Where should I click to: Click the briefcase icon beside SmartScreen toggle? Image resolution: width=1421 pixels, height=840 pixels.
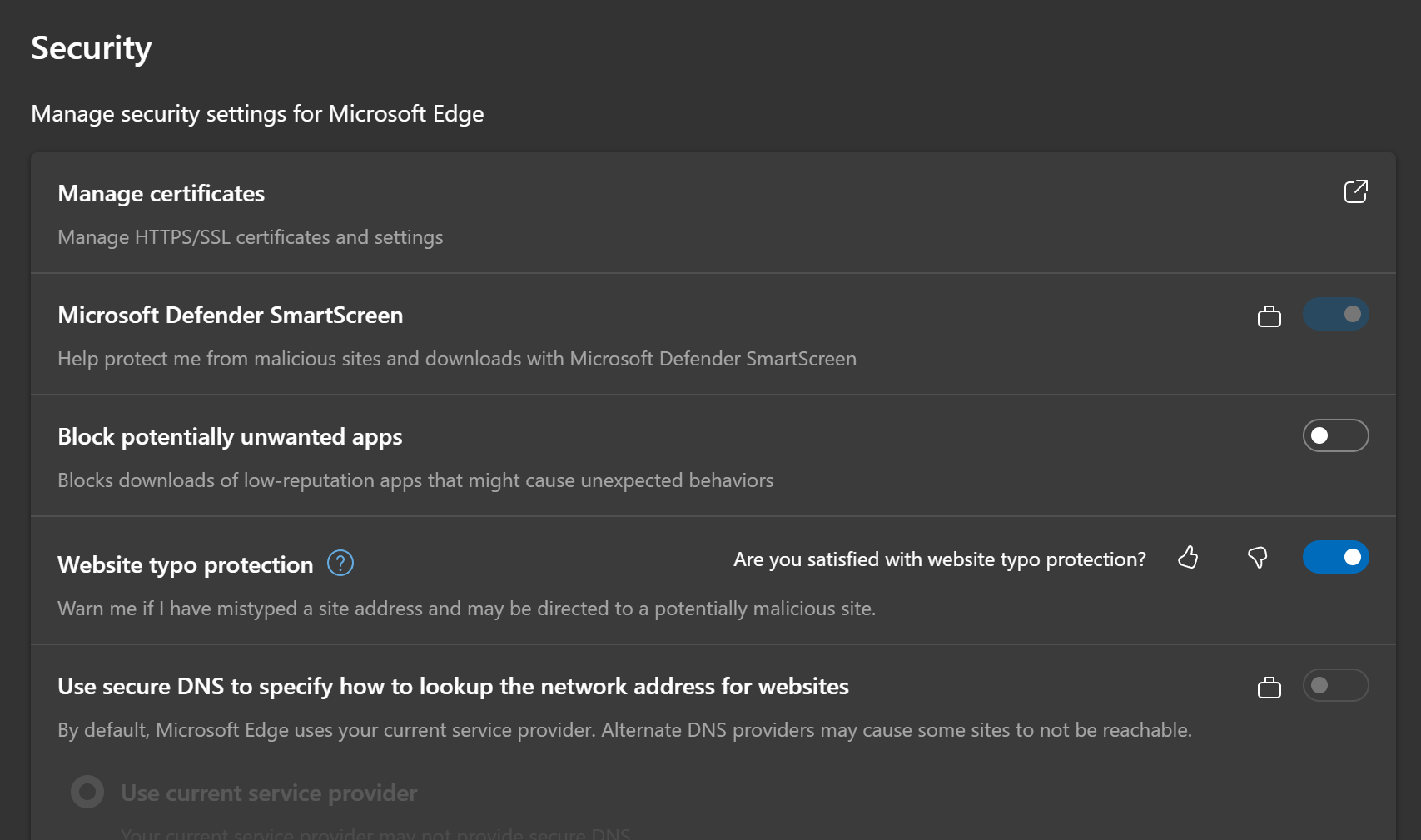pos(1269,316)
